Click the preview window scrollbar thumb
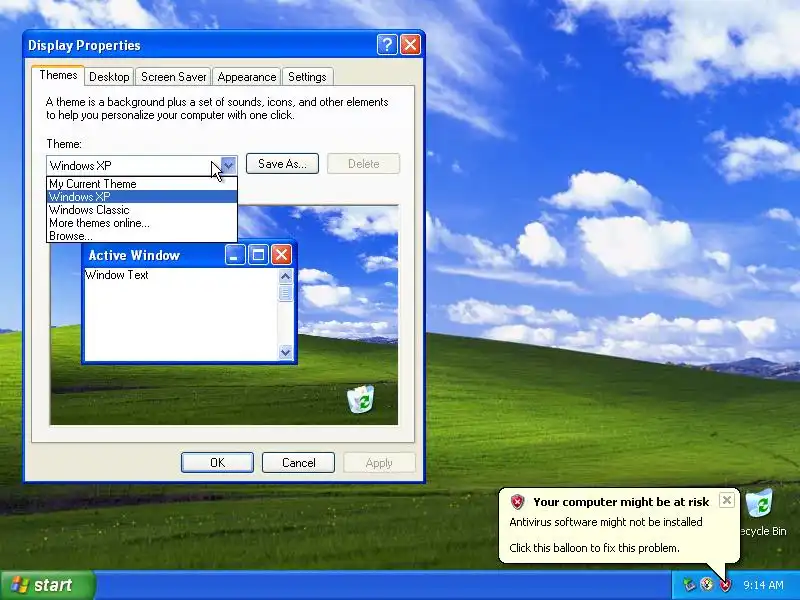The width and height of the screenshot is (800, 600). point(285,293)
